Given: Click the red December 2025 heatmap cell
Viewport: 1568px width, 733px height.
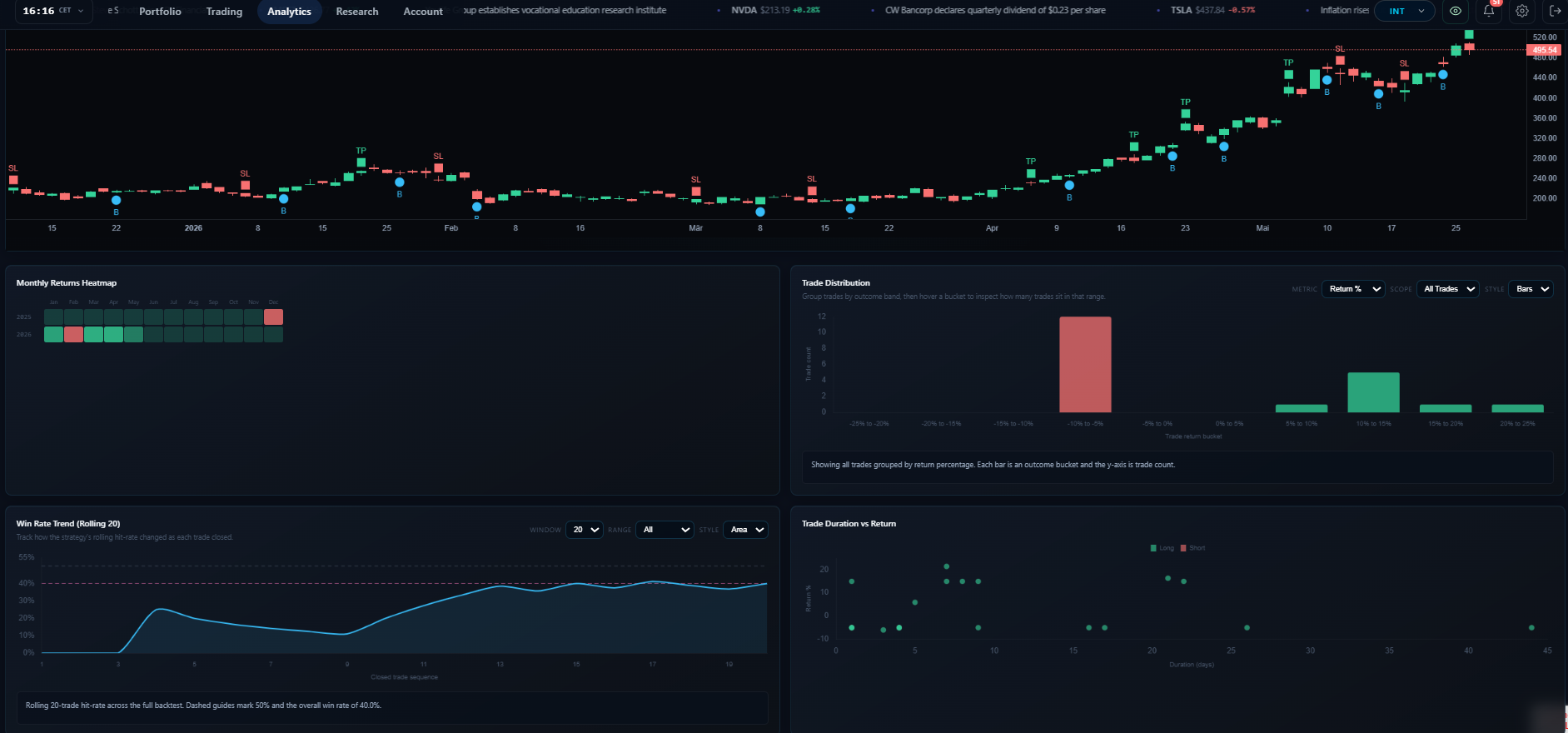Looking at the screenshot, I should click(273, 317).
